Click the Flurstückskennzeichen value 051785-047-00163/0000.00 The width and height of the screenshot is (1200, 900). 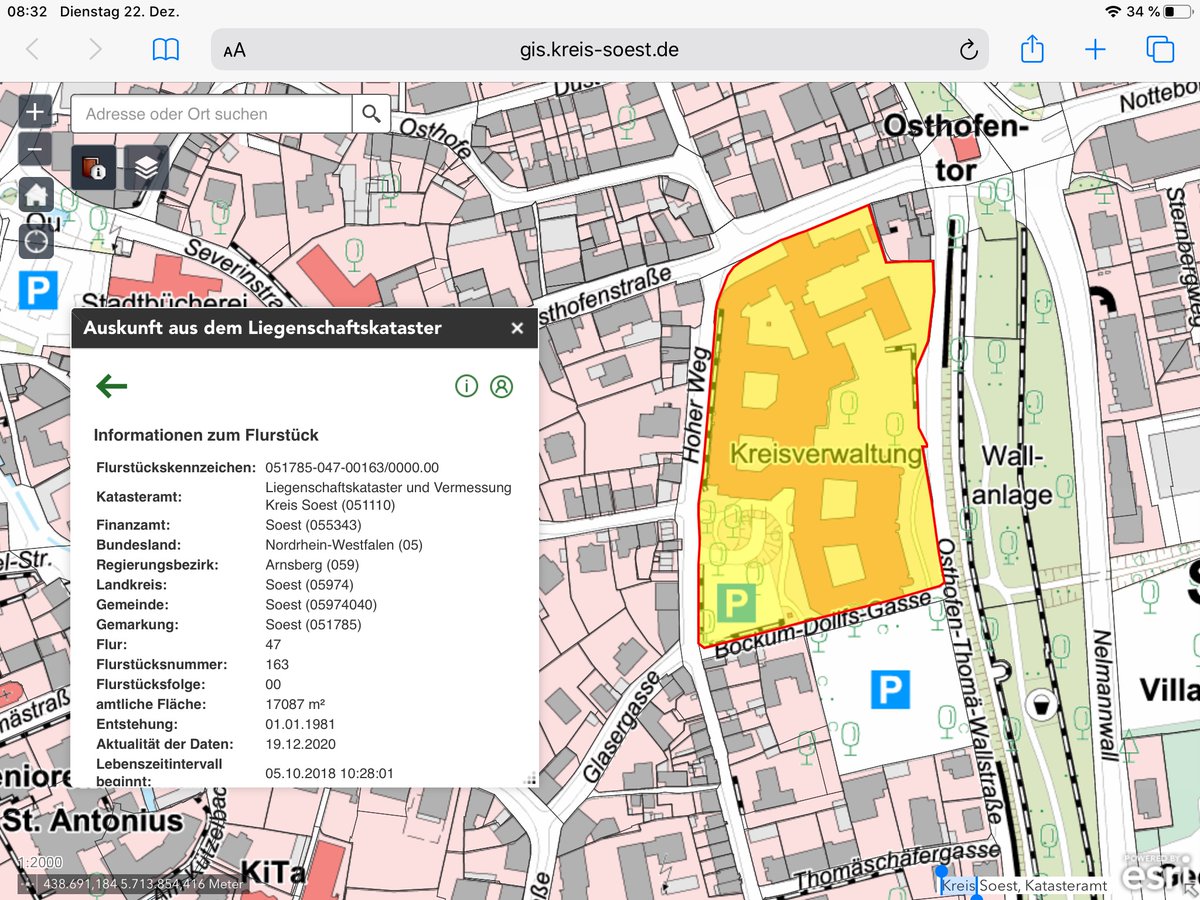(x=352, y=467)
